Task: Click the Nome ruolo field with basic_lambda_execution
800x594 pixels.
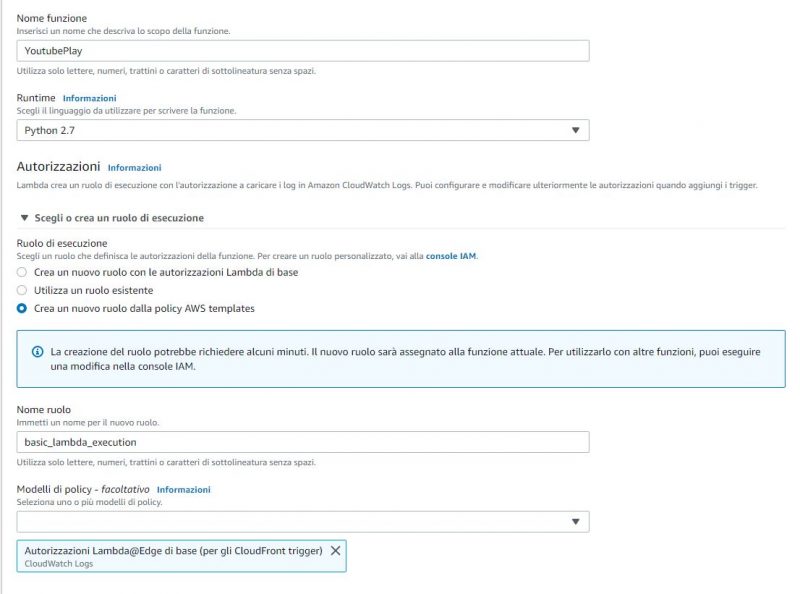Action: [x=303, y=442]
